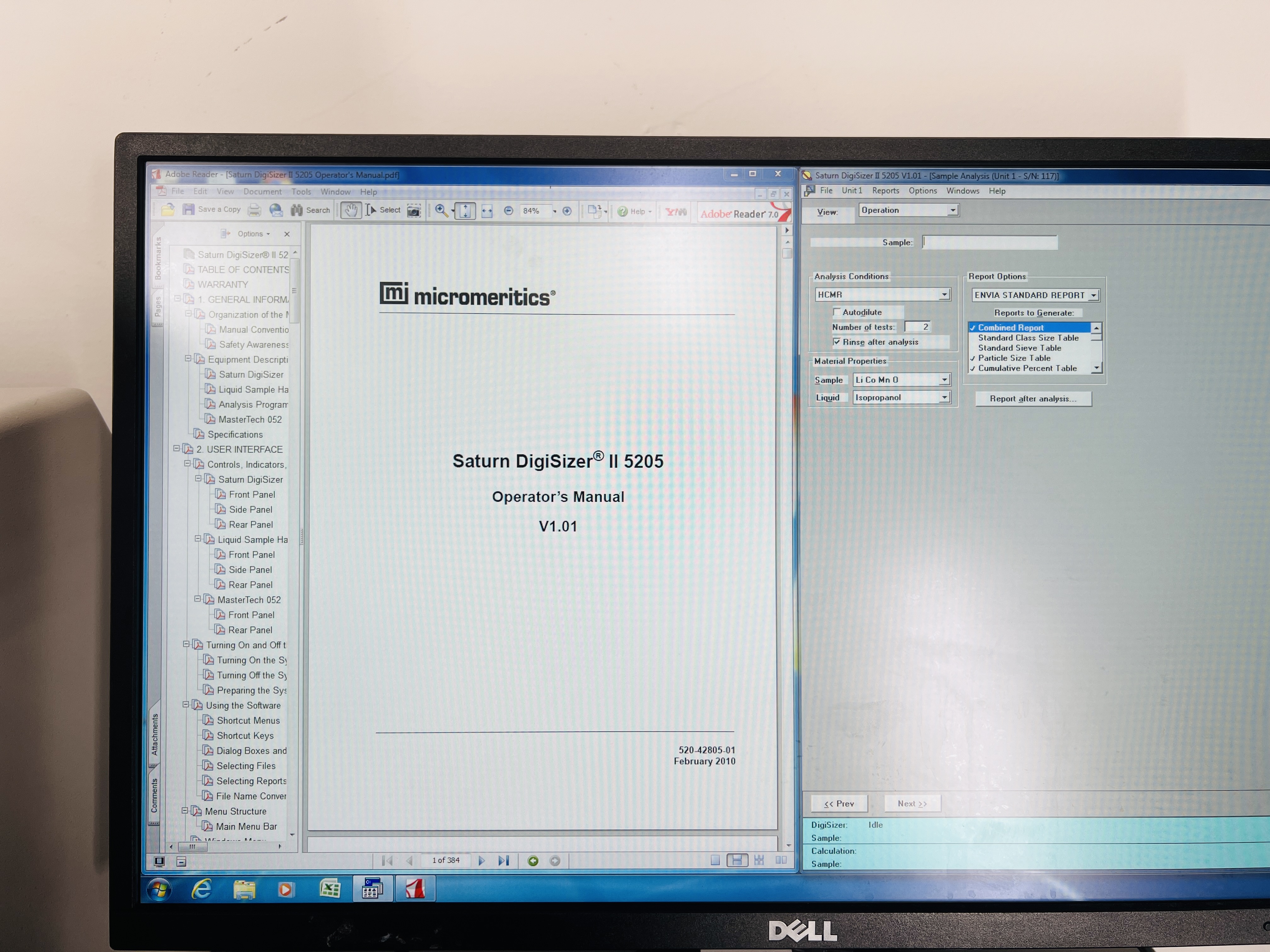This screenshot has height=952, width=1270.
Task: Enable the Autodilute checkbox
Action: [837, 312]
